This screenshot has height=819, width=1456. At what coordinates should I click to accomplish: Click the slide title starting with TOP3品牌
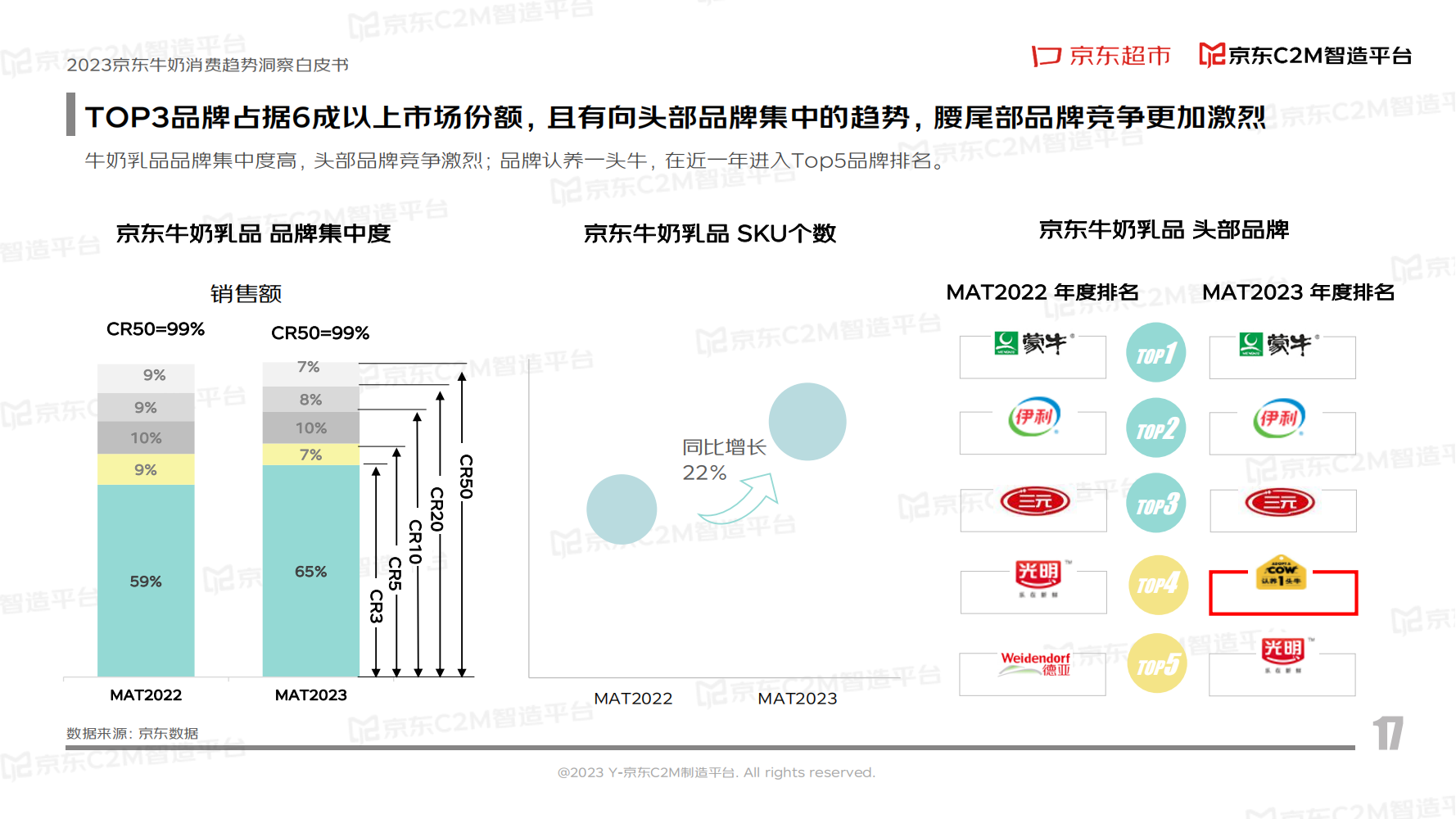pos(675,117)
